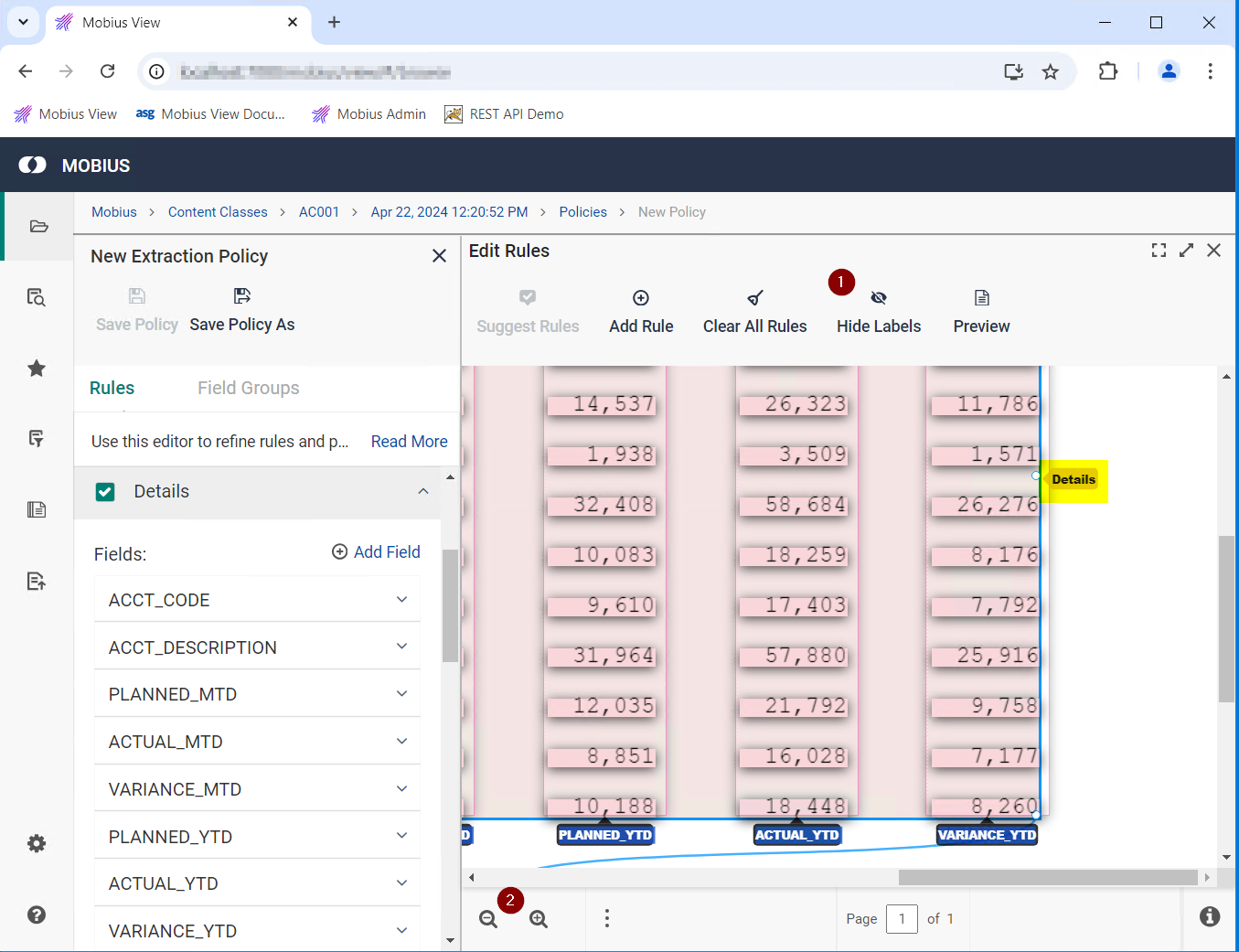The height and width of the screenshot is (952, 1239).
Task: Open the Favorites star in the sidebar
Action: click(37, 369)
